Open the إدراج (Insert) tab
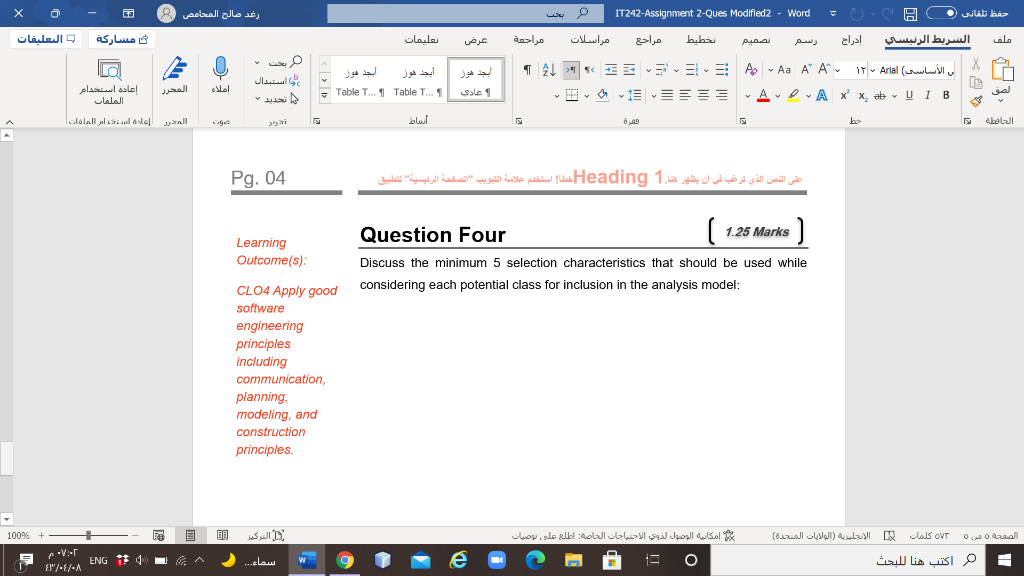1024x576 pixels. [x=851, y=40]
